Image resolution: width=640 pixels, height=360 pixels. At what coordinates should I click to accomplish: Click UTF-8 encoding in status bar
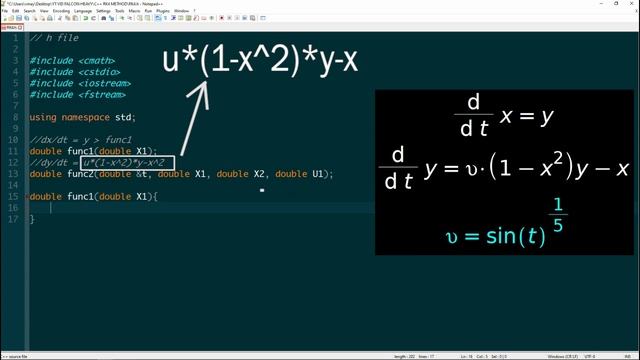(590, 357)
